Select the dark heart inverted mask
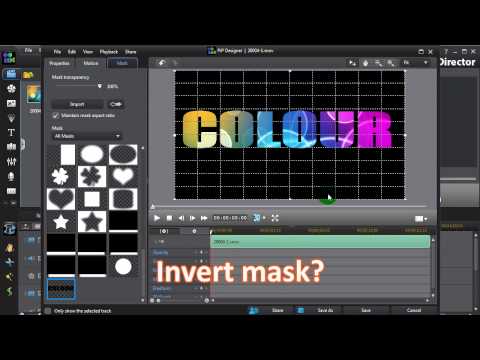This screenshot has height=360, width=480. coord(61,199)
